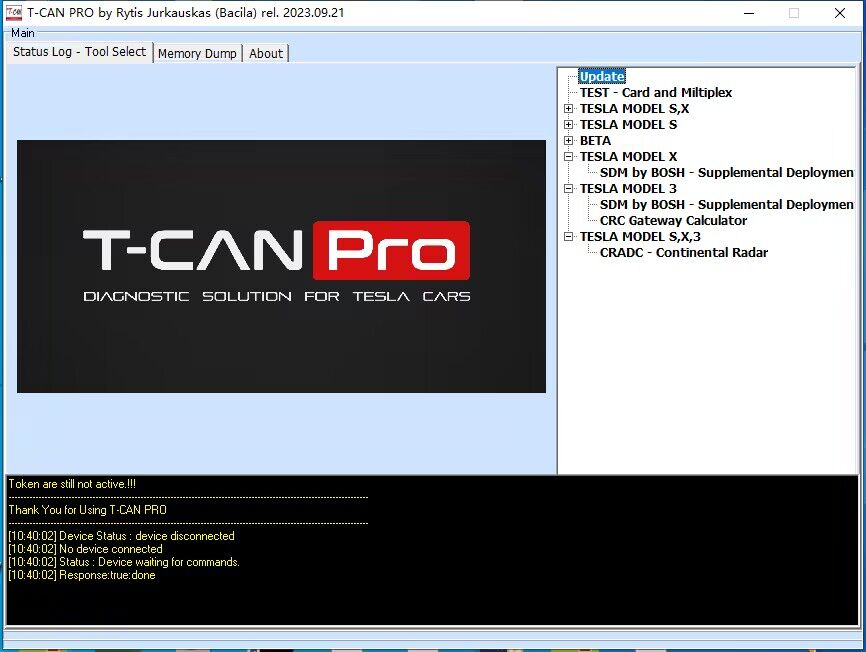Select the TESLA MODEL S label
The height and width of the screenshot is (652, 866).
coord(628,125)
